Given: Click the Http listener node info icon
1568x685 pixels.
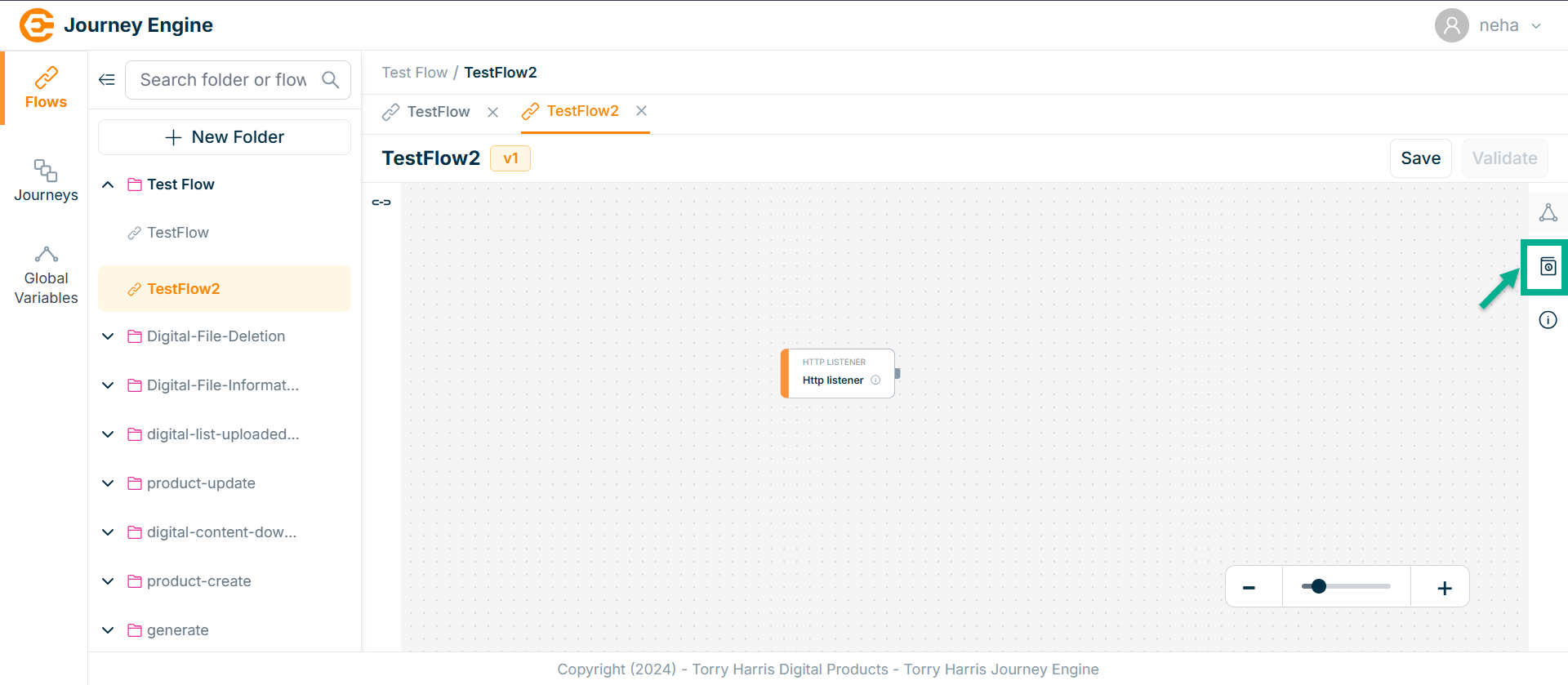Looking at the screenshot, I should [875, 380].
